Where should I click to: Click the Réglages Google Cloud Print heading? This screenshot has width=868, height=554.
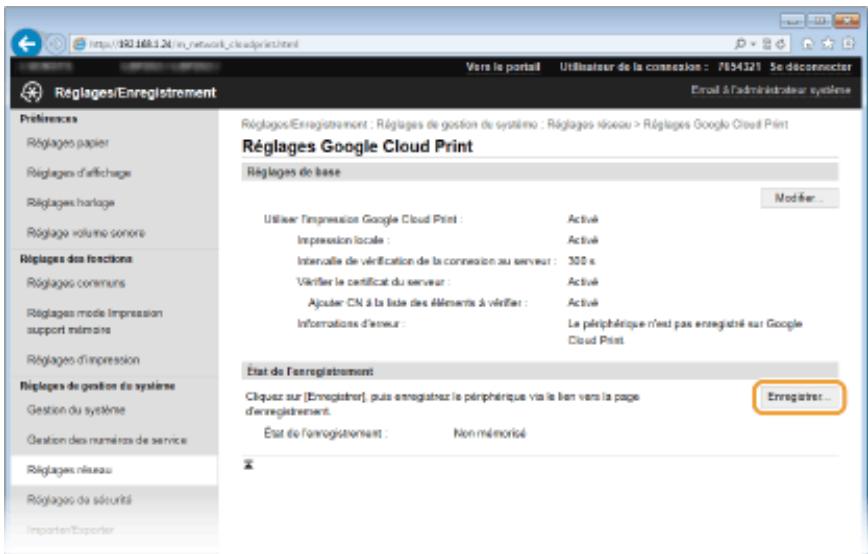point(358,146)
